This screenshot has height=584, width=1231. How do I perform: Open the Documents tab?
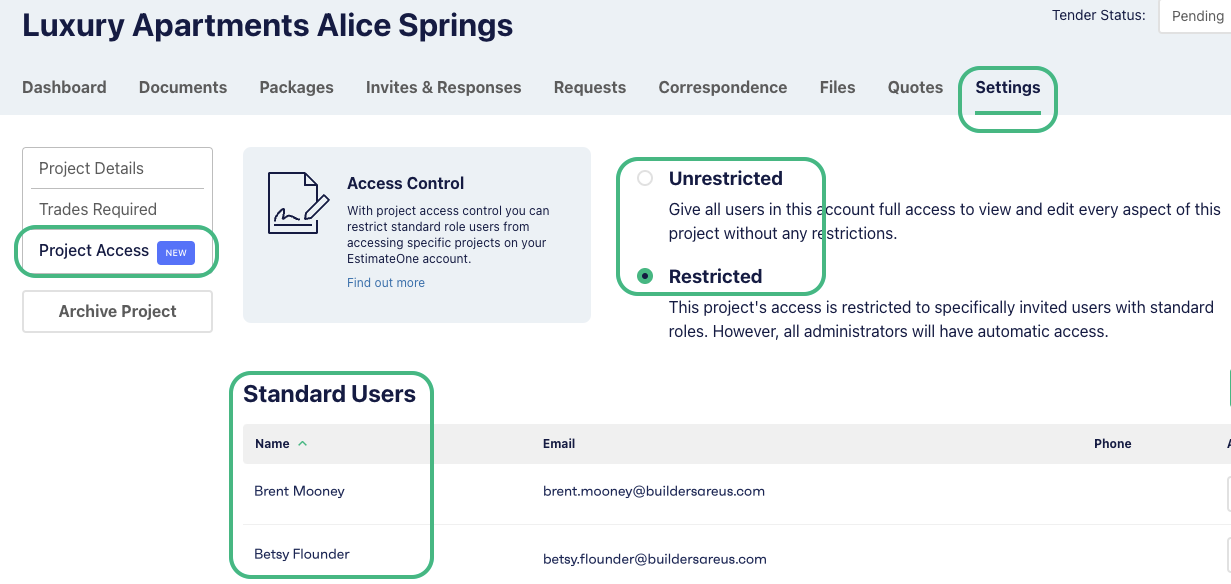[x=183, y=87]
